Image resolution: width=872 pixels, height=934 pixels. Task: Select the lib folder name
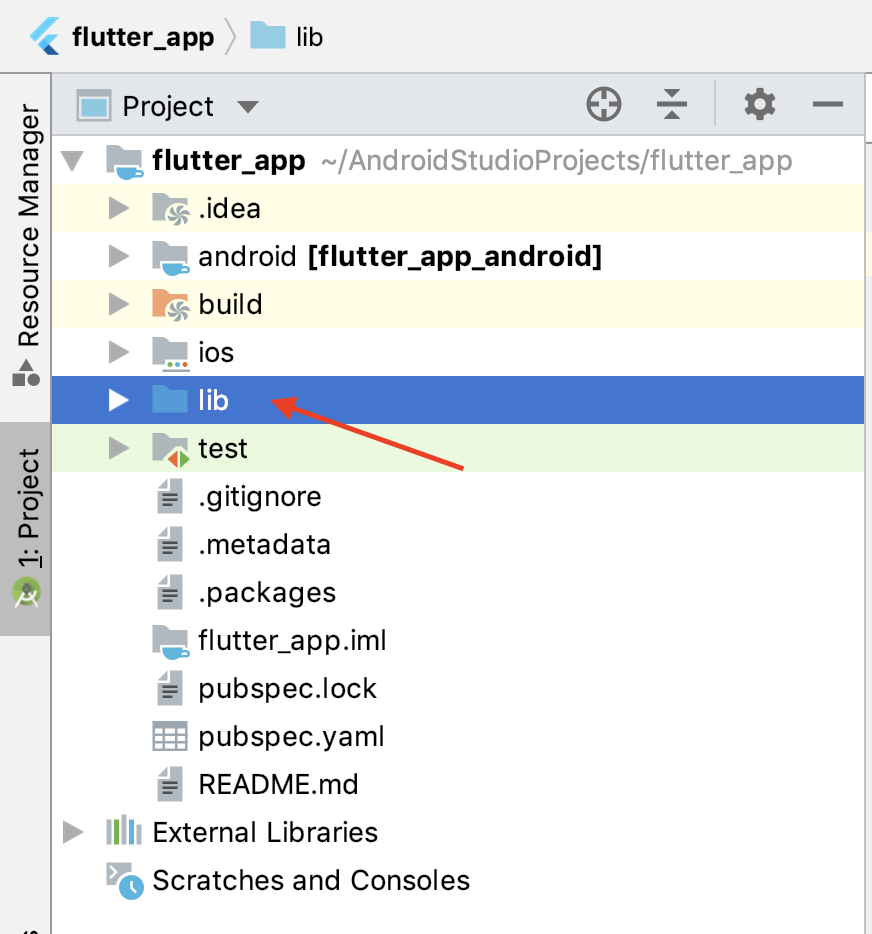[213, 400]
